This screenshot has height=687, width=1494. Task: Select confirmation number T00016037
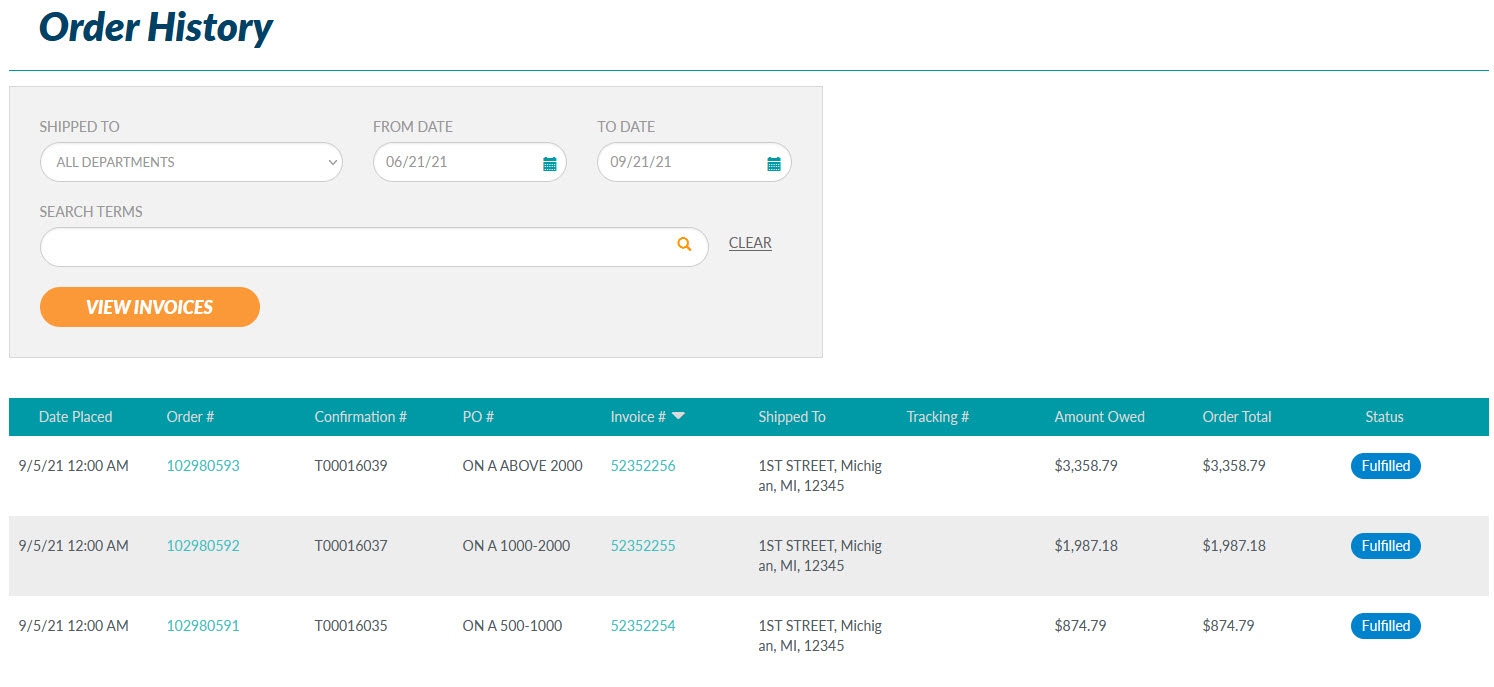pyautogui.click(x=351, y=546)
